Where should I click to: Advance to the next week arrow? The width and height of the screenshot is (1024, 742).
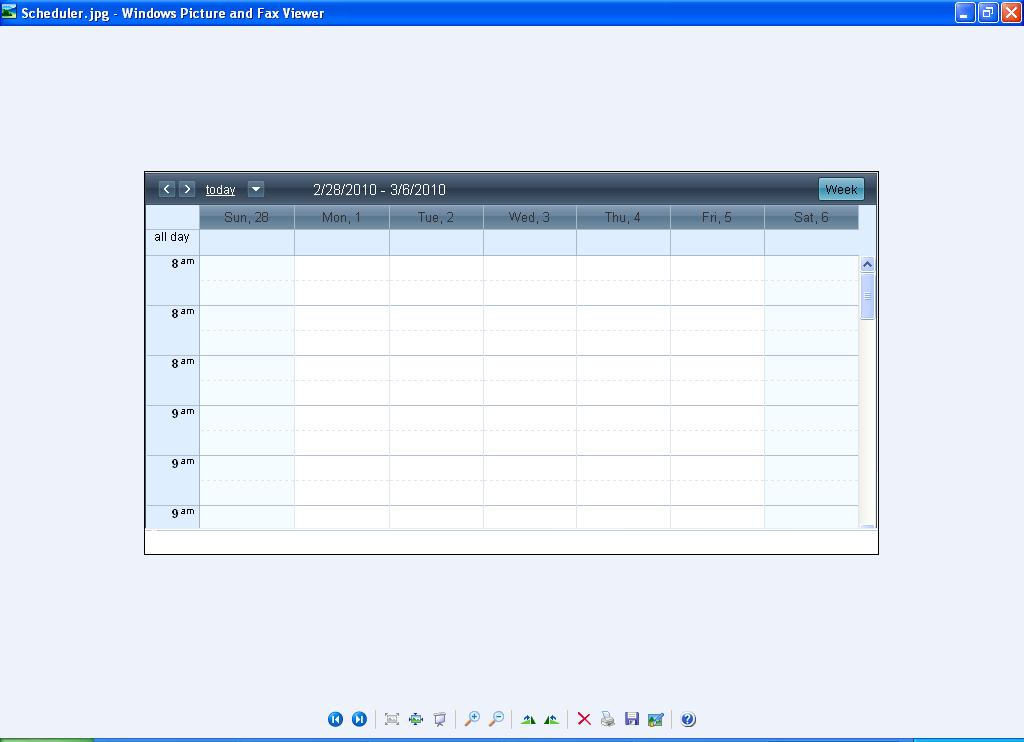tap(187, 189)
